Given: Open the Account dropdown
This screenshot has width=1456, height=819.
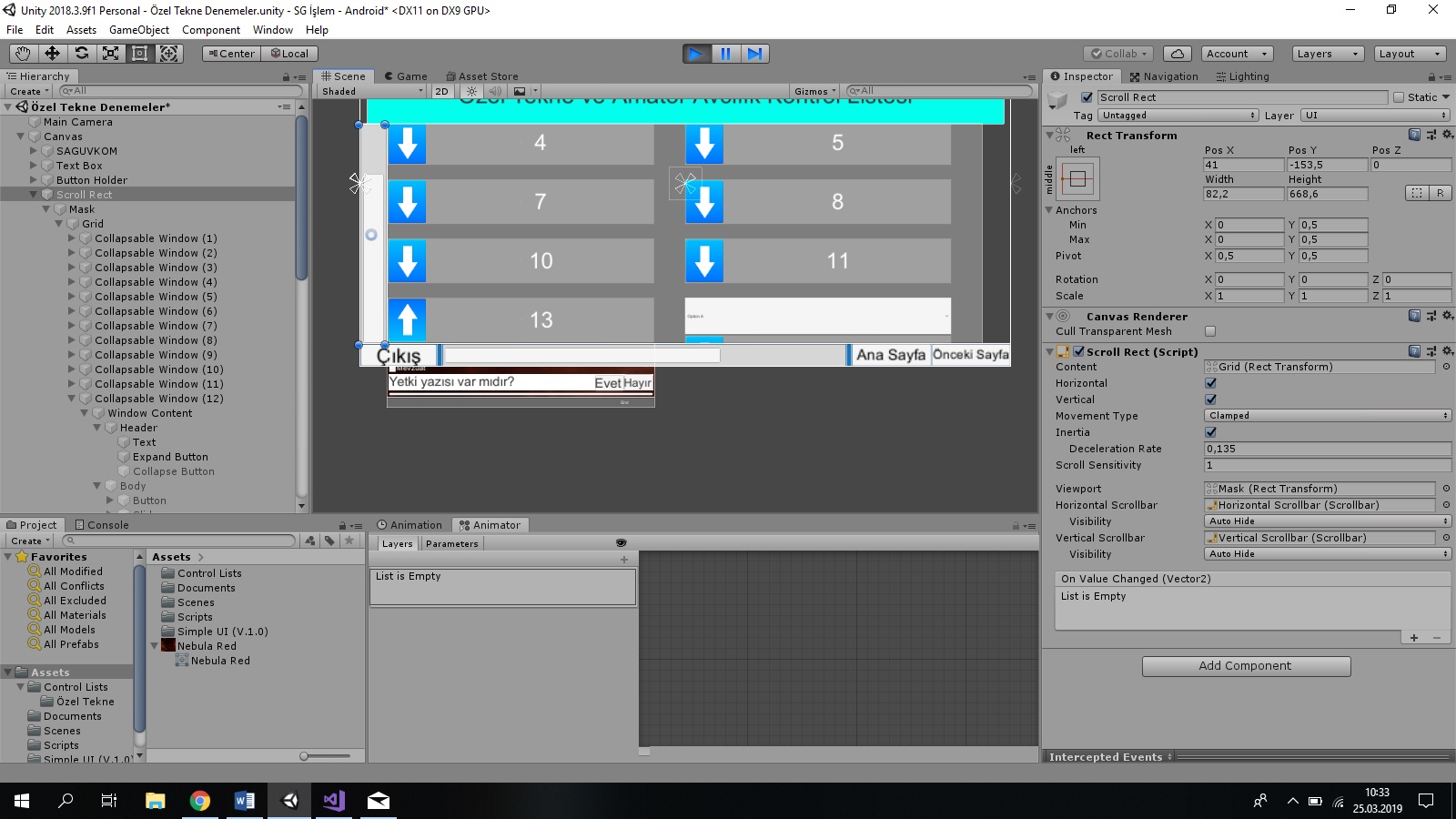Looking at the screenshot, I should point(1237,54).
